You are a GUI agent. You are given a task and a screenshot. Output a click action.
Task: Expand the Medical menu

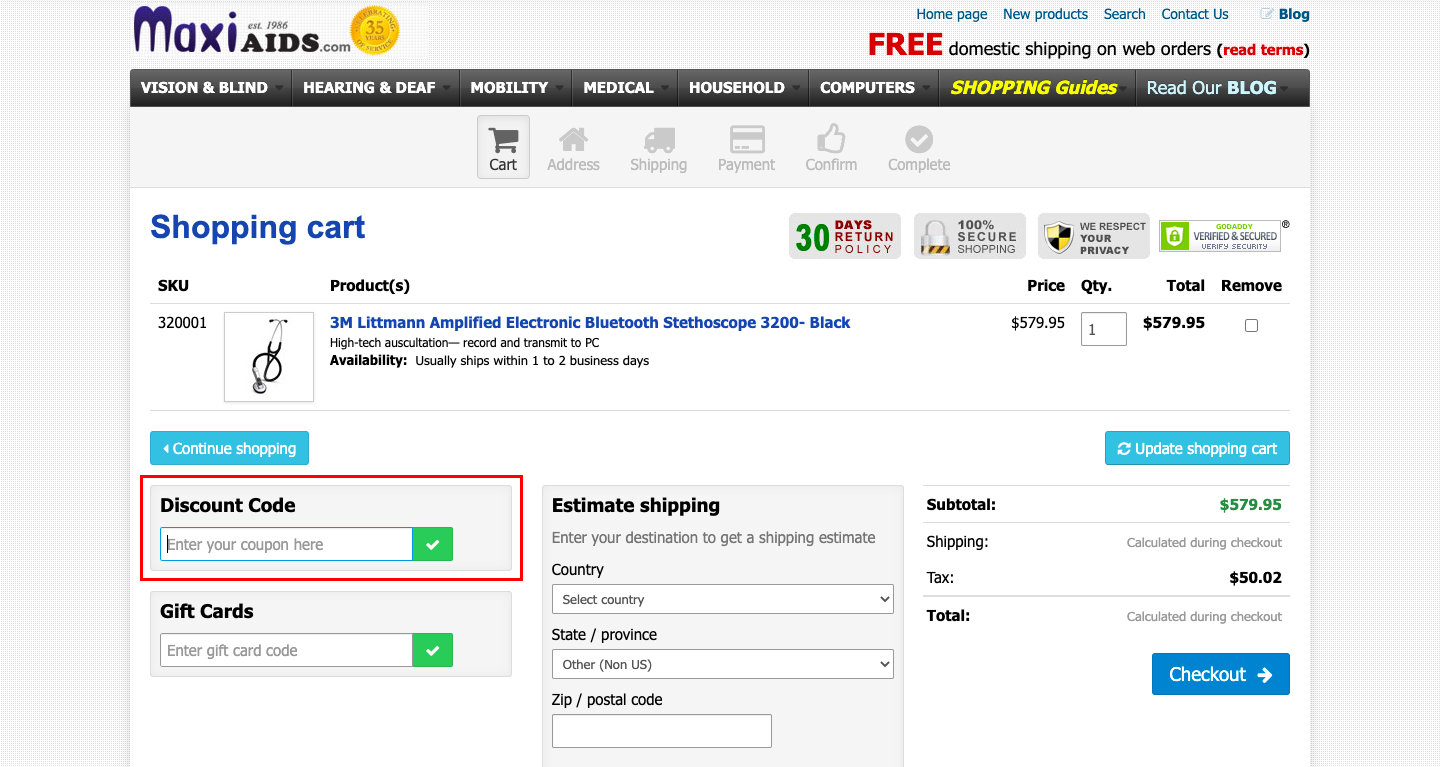pyautogui.click(x=624, y=88)
